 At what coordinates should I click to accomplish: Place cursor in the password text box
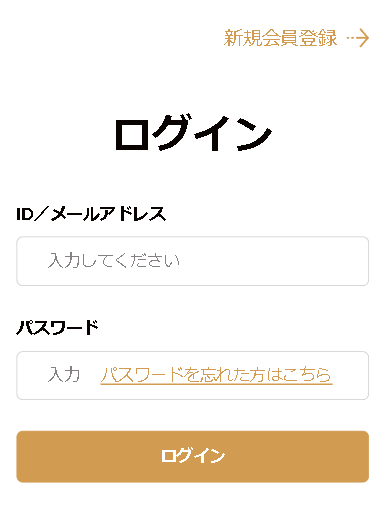click(x=193, y=375)
